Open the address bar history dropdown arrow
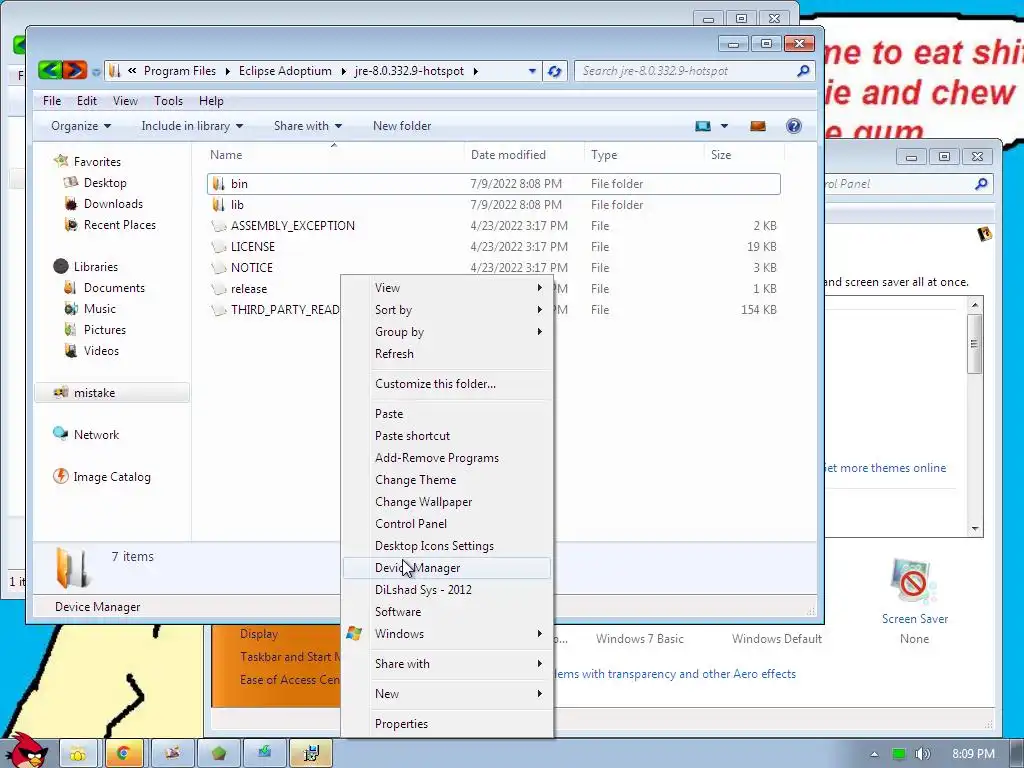This screenshot has width=1024, height=768. pos(532,71)
